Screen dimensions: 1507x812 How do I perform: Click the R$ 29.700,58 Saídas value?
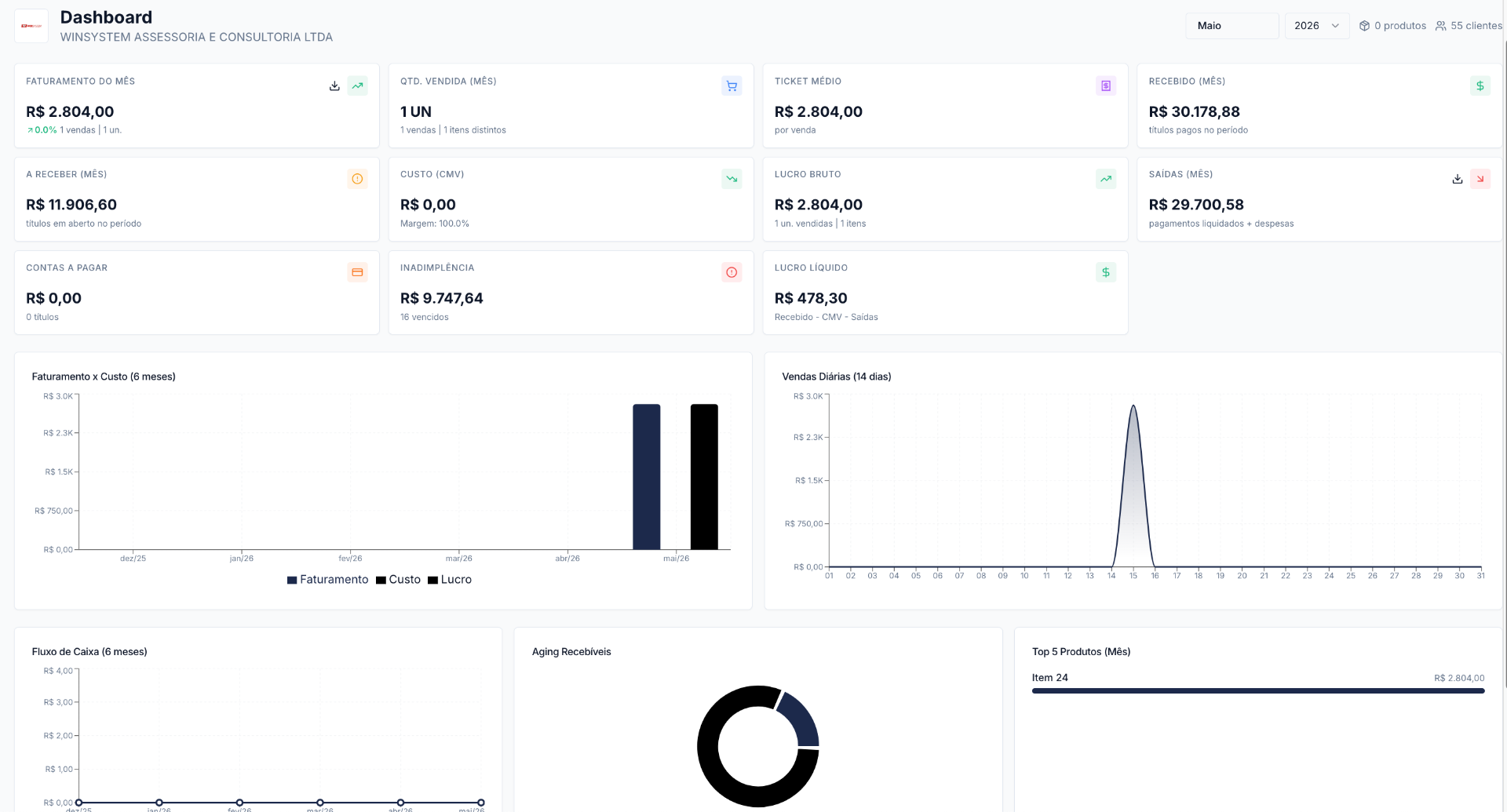(1196, 205)
